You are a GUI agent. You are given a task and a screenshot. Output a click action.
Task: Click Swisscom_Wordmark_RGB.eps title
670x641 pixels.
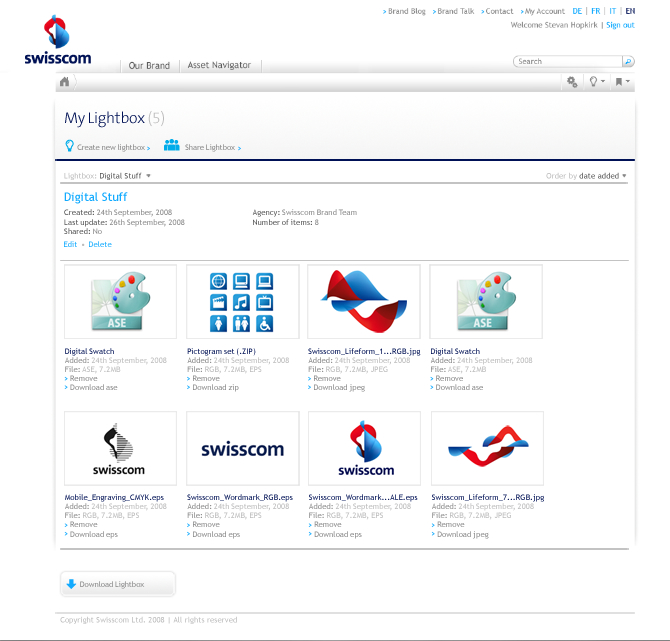click(x=240, y=497)
